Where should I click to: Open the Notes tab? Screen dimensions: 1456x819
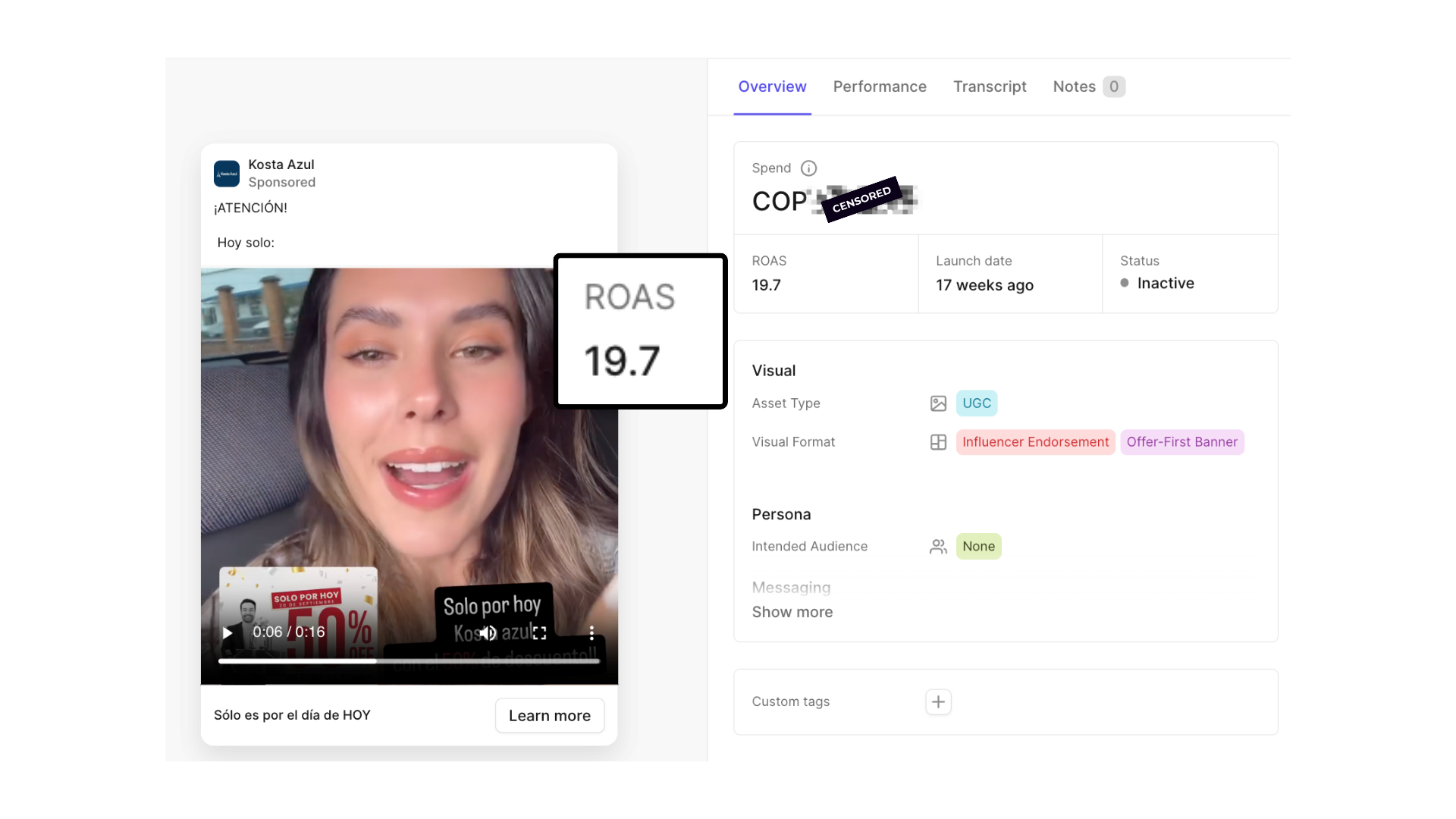(x=1074, y=86)
